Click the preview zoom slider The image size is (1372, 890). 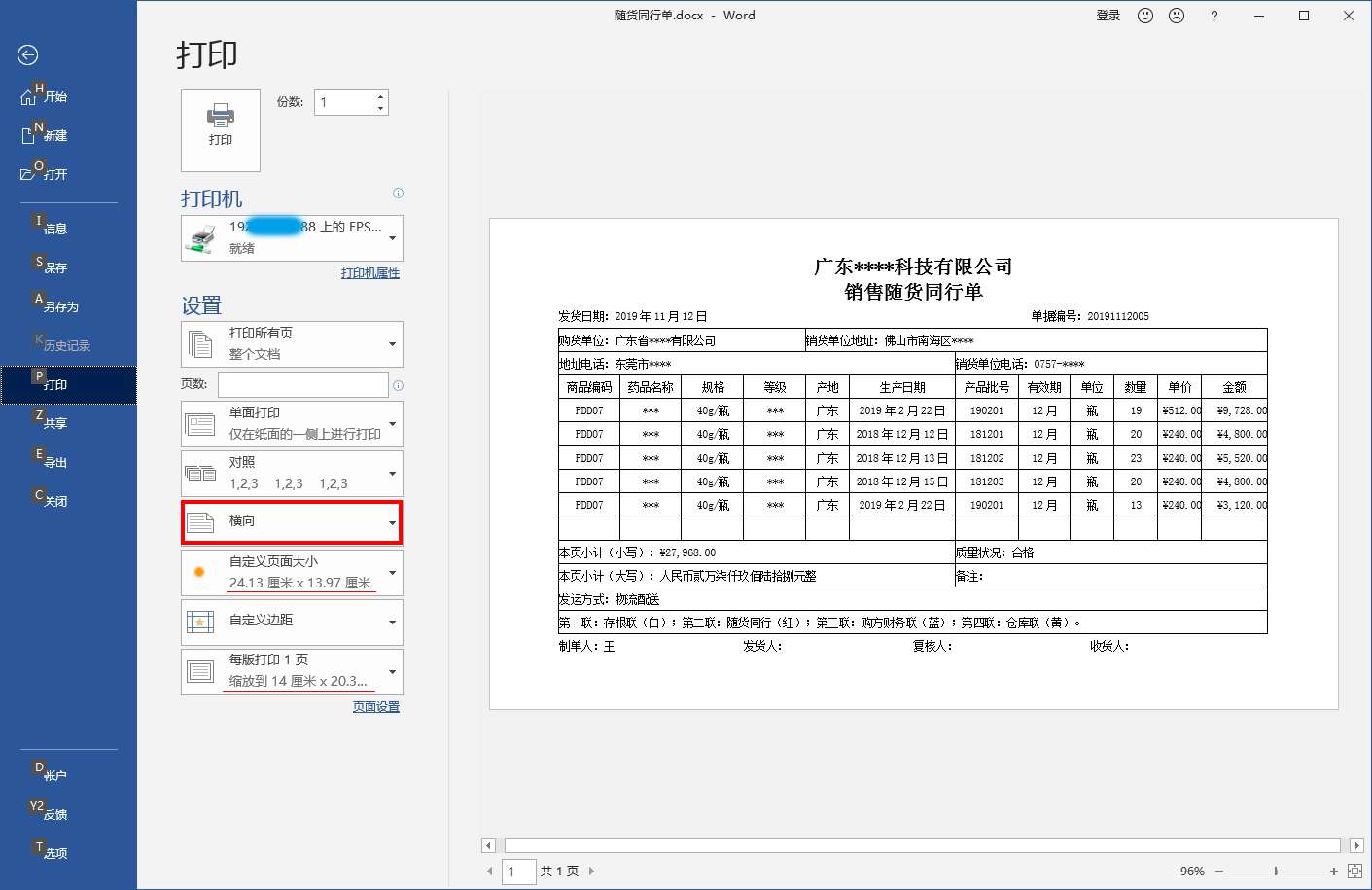[x=1276, y=872]
